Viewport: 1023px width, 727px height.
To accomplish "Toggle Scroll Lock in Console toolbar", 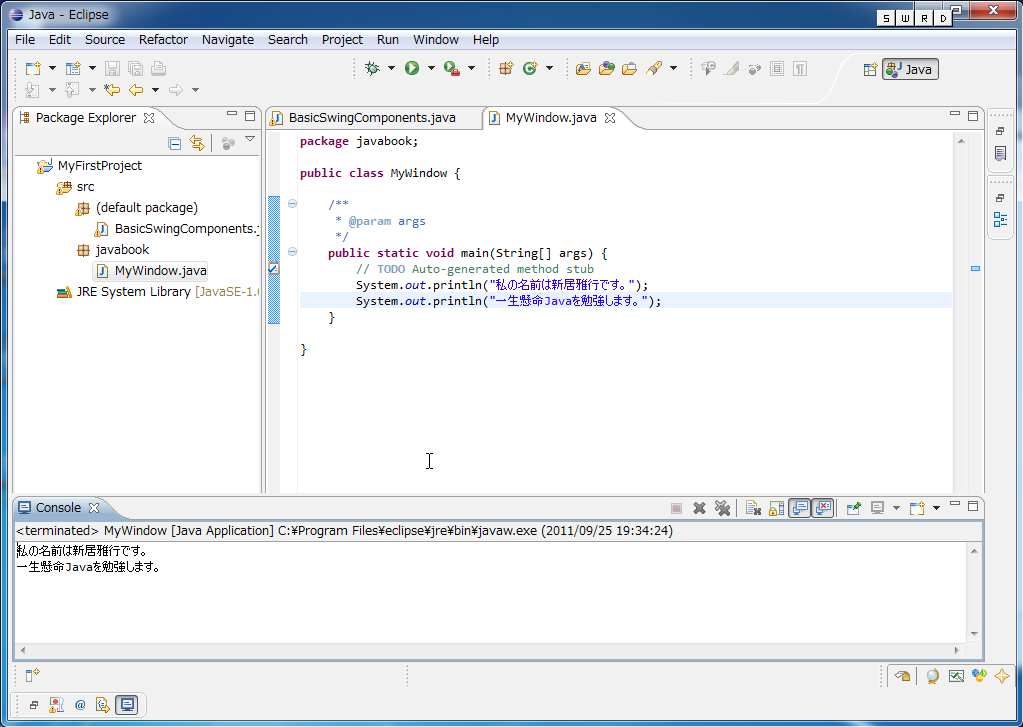I will (x=776, y=508).
